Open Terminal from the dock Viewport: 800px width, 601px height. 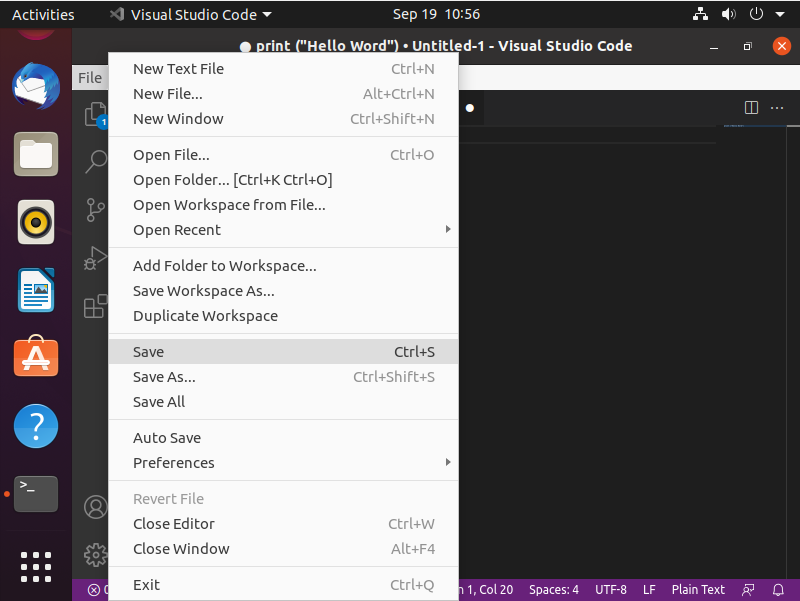tap(36, 494)
